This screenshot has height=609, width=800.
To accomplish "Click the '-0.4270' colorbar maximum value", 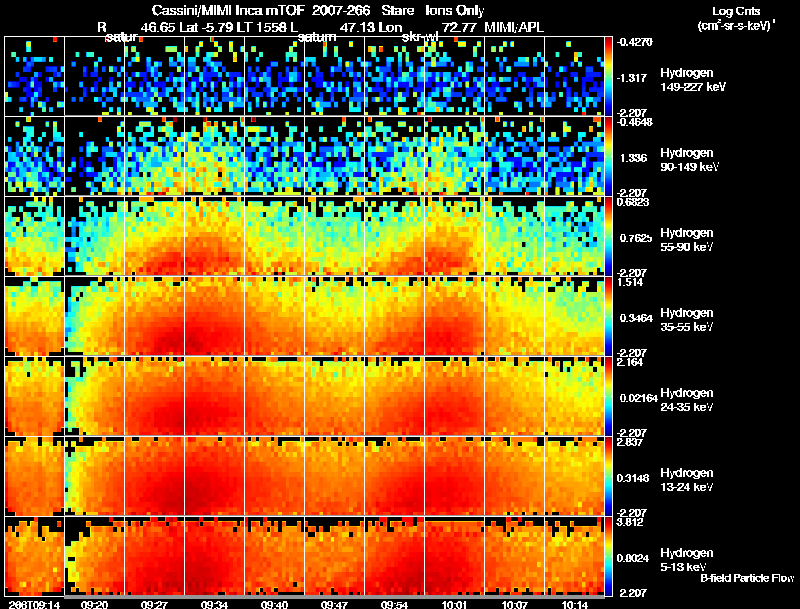I will pyautogui.click(x=634, y=42).
